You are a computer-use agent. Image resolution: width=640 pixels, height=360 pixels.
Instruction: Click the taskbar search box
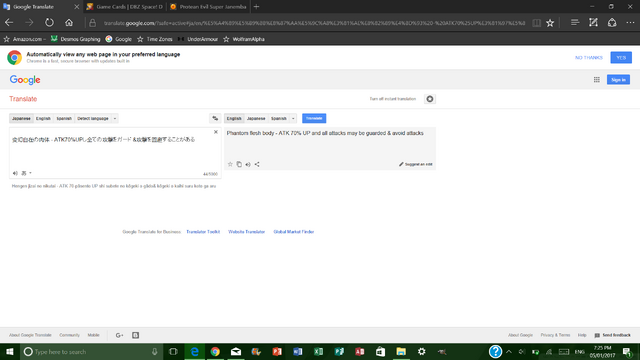tap(92, 351)
